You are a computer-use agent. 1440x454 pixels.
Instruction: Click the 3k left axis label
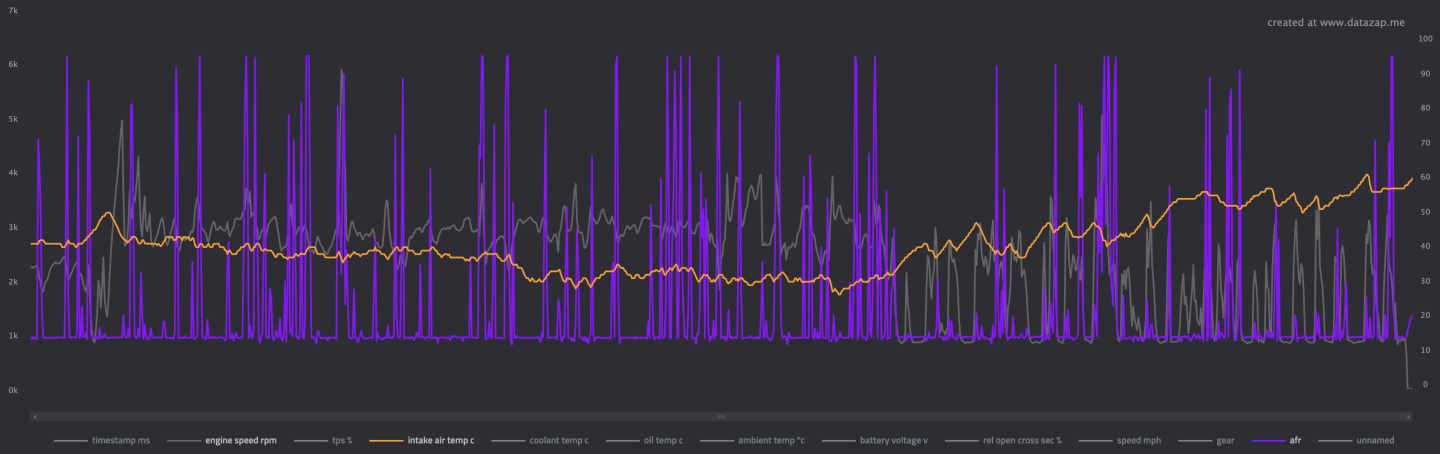click(x=13, y=228)
